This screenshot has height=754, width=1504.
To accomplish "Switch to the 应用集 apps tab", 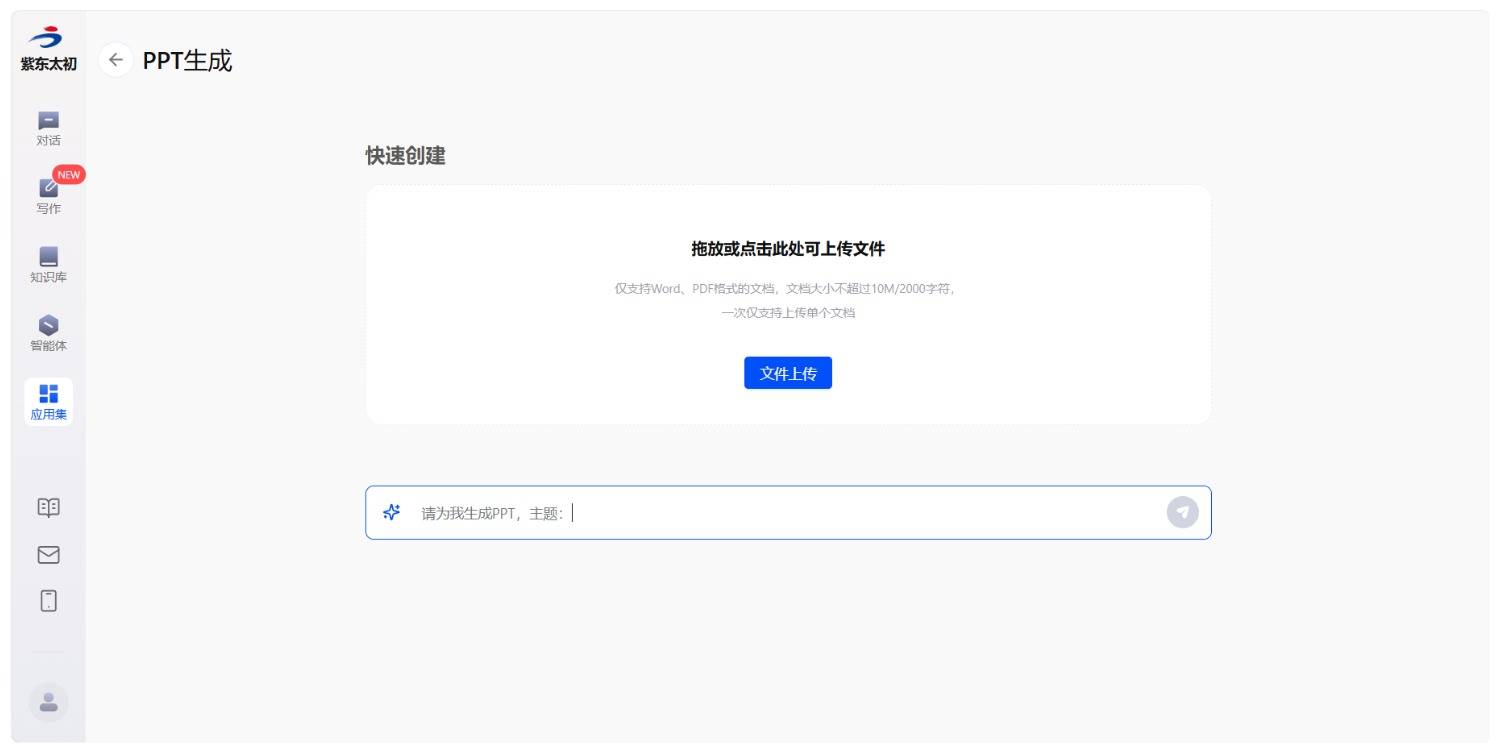I will click(48, 402).
